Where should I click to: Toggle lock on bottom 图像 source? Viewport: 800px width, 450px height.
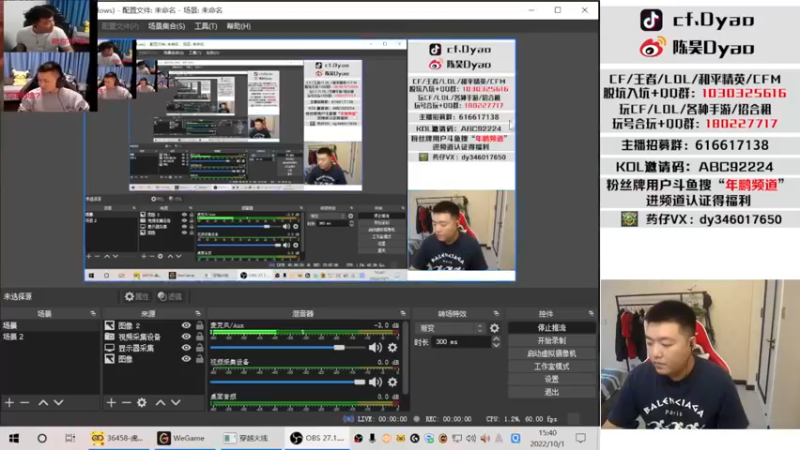pos(199,359)
